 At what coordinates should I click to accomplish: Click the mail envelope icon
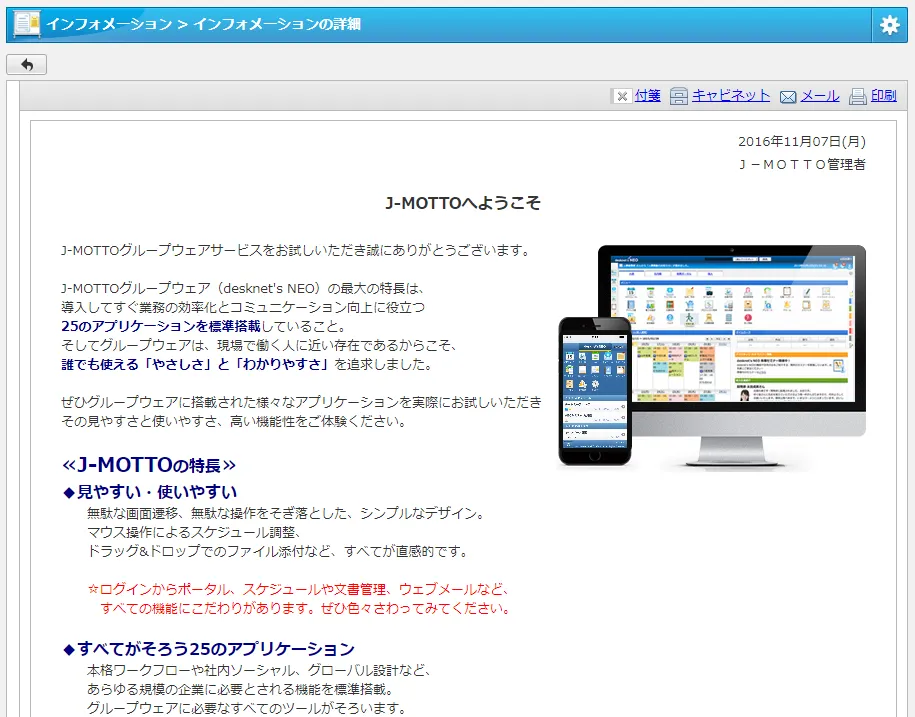coord(788,97)
